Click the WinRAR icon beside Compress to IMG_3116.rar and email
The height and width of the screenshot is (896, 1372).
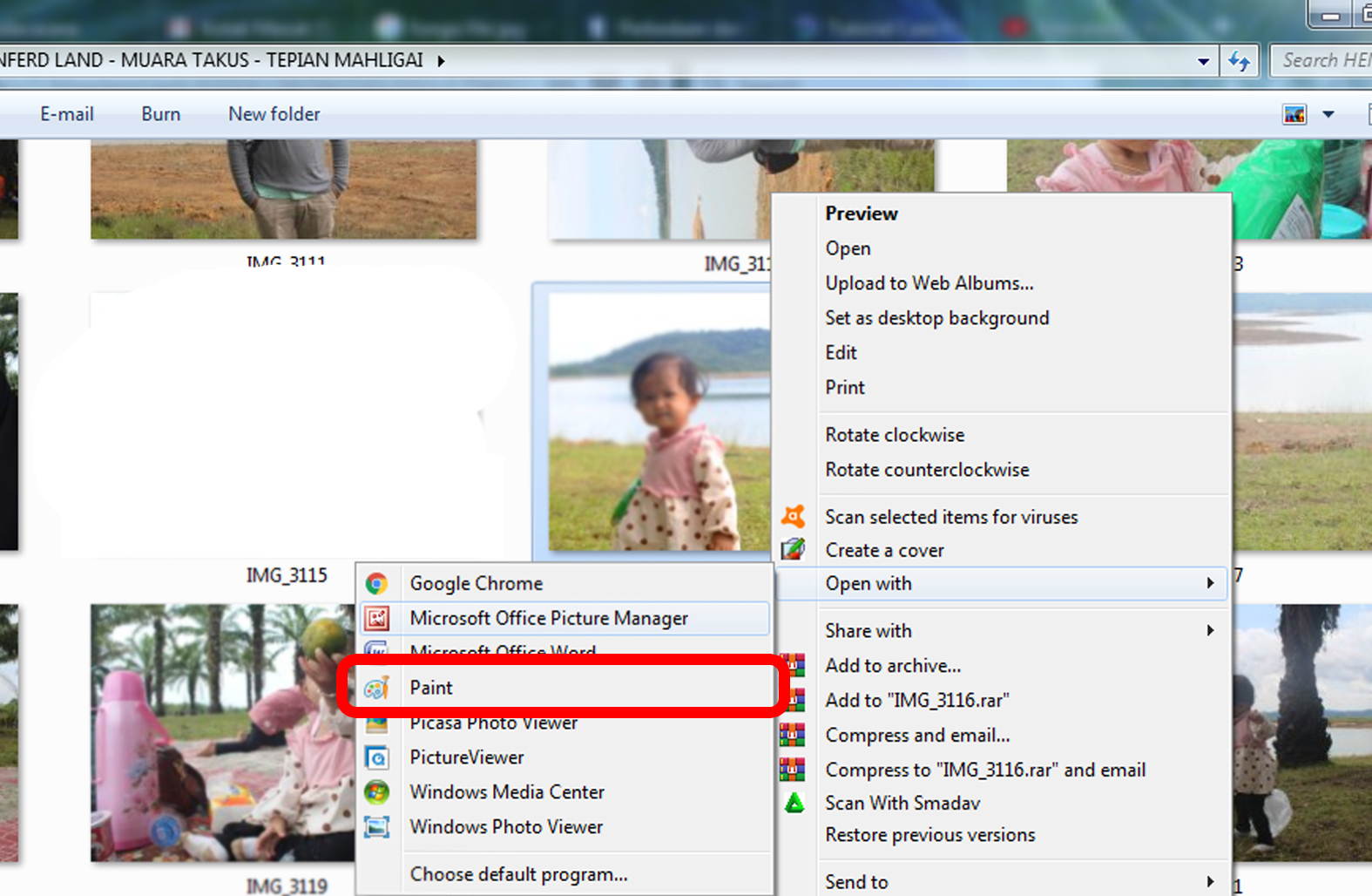tap(793, 770)
